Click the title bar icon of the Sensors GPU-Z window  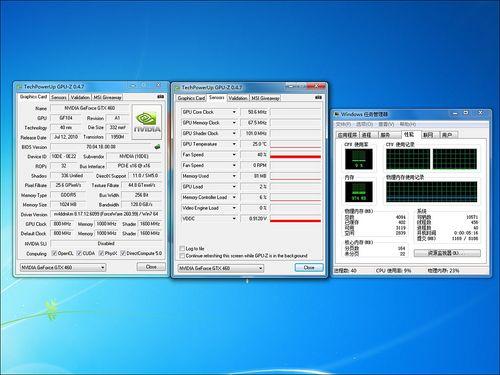click(177, 88)
